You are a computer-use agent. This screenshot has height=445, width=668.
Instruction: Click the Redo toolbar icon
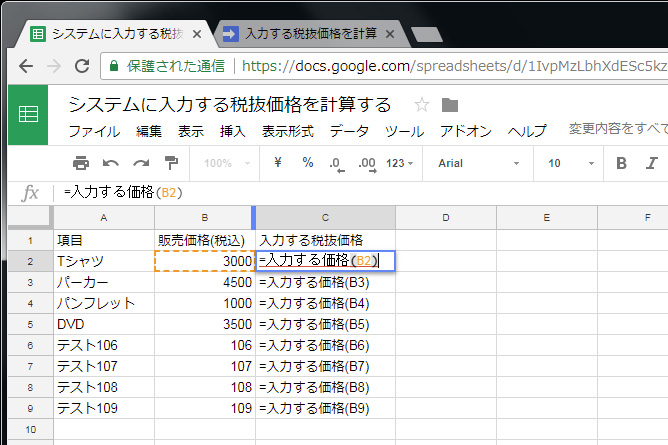(x=141, y=163)
